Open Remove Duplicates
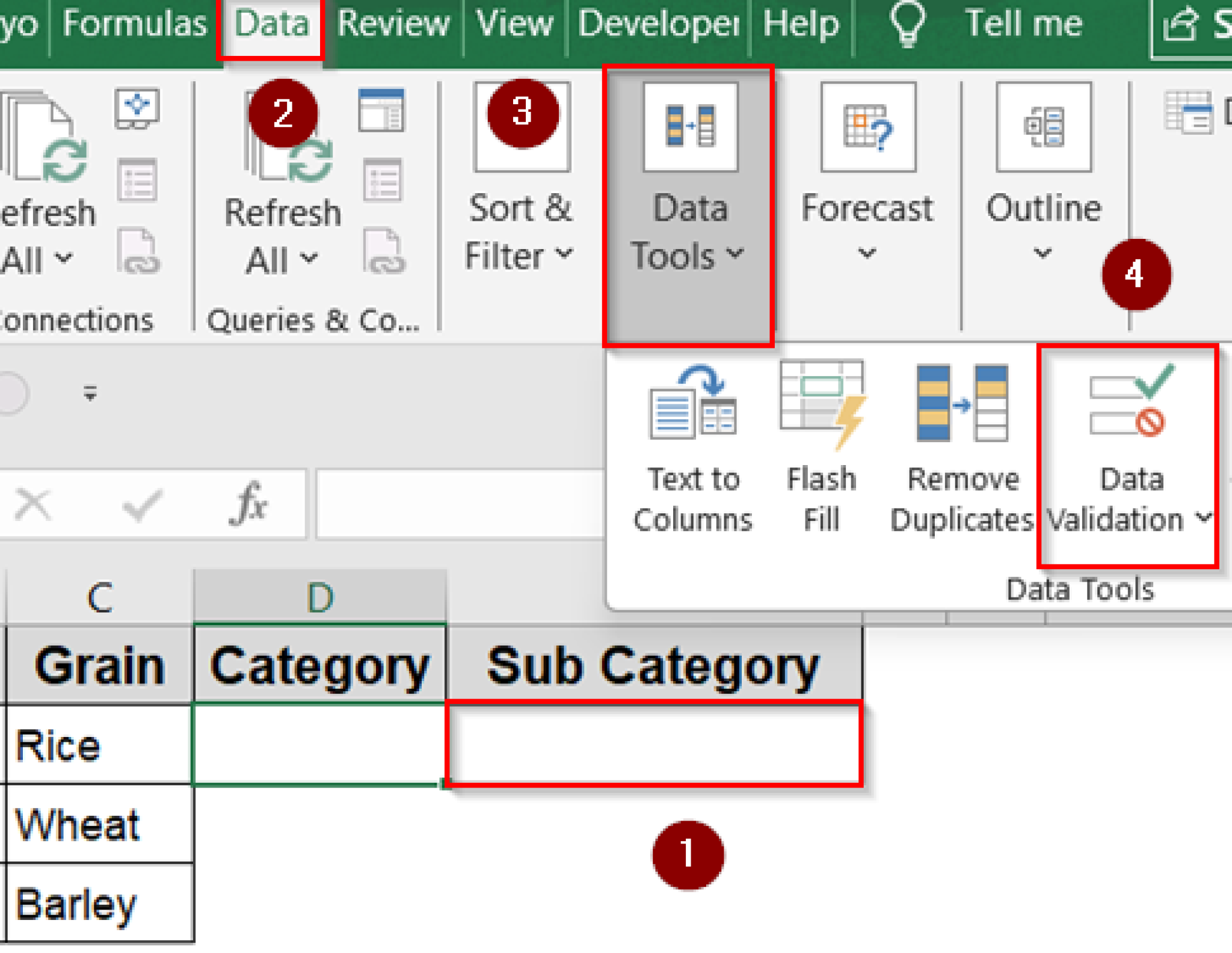 click(x=961, y=445)
